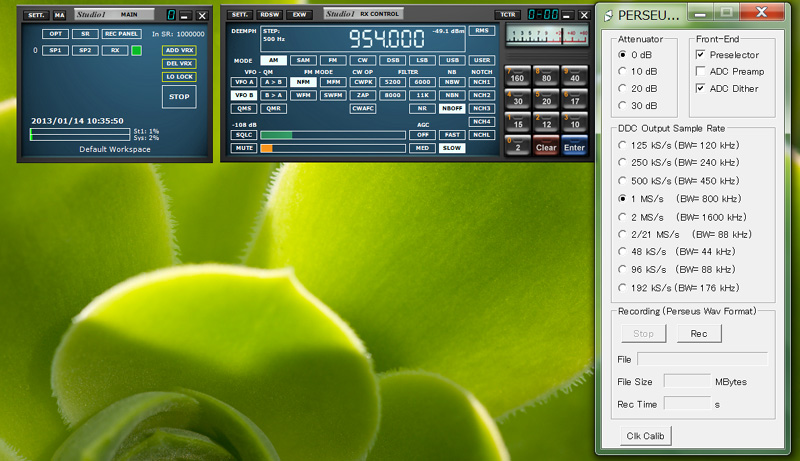
Task: Choose 125 kS/s sample rate
Action: (x=623, y=145)
